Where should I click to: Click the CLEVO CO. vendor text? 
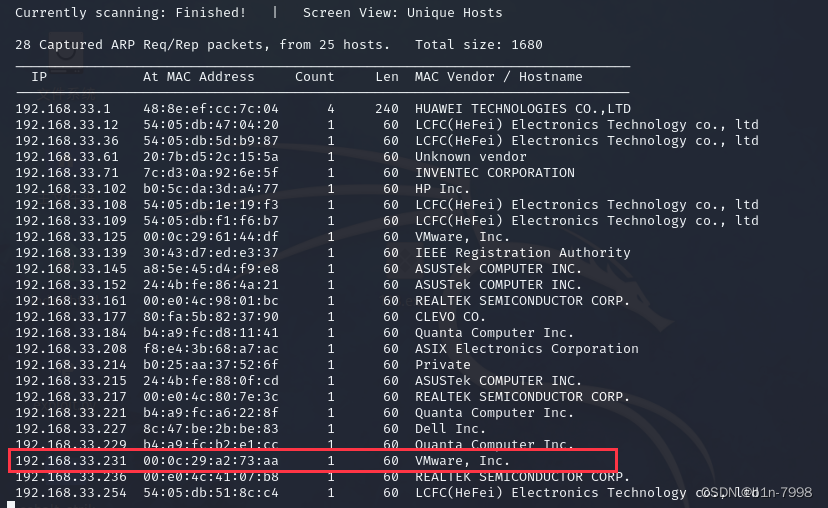(x=450, y=316)
